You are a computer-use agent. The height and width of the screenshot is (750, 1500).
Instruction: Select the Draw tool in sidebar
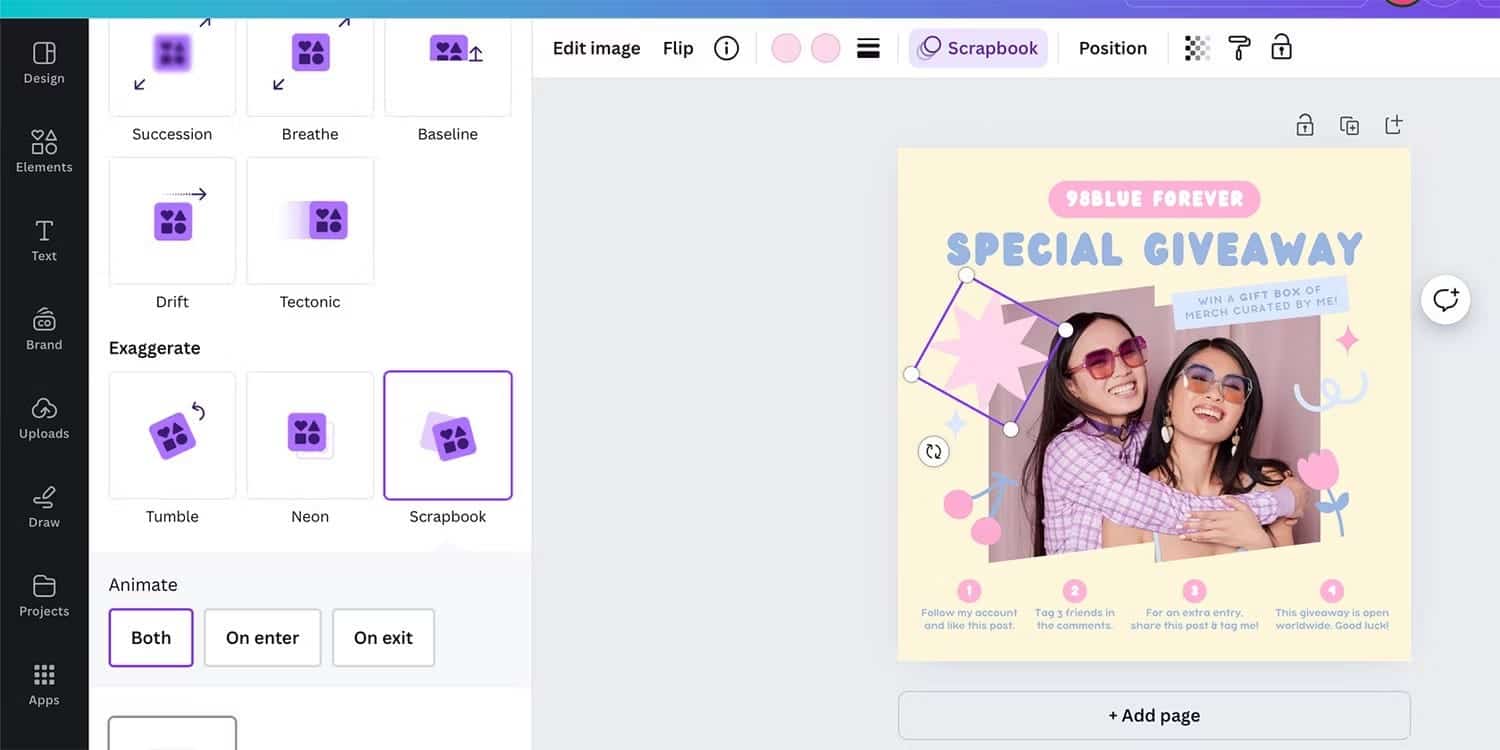coord(44,507)
